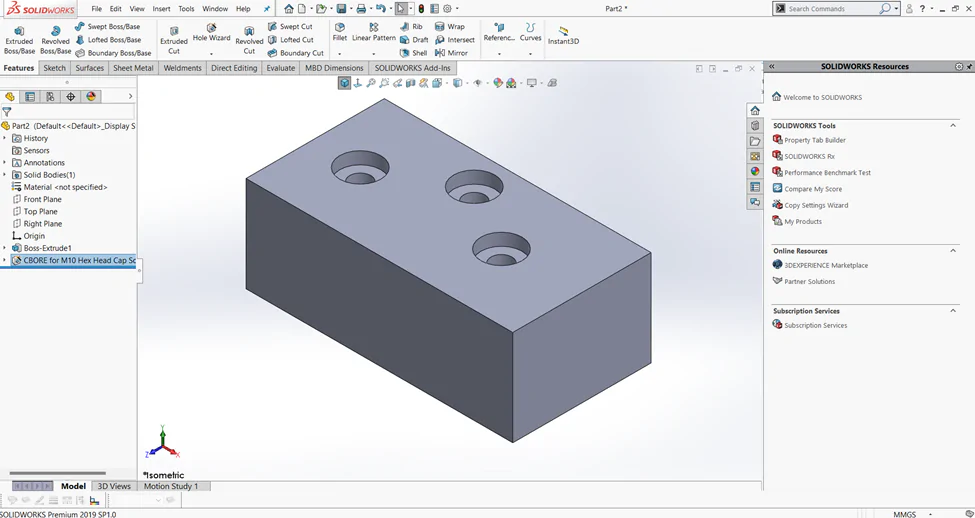Image resolution: width=975 pixels, height=518 pixels.
Task: Choose Swept Boss/Base in the ribbon
Action: [108, 27]
